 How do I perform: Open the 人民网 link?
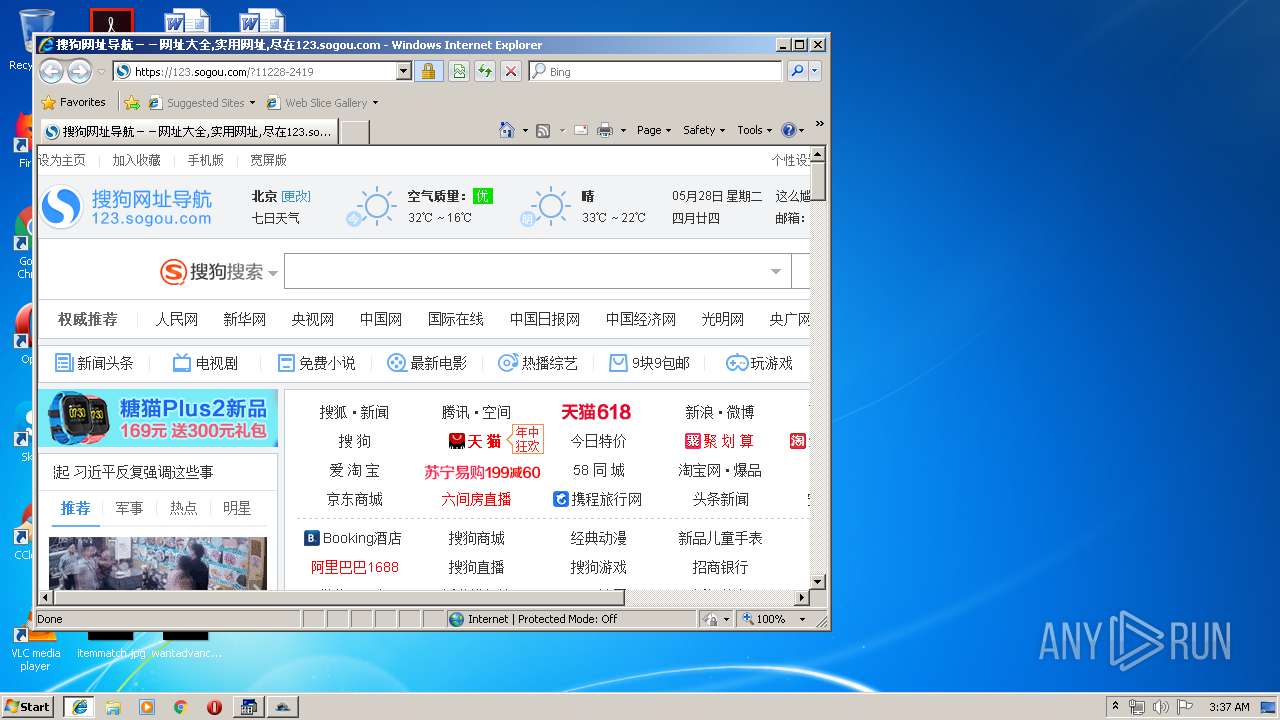click(x=176, y=319)
